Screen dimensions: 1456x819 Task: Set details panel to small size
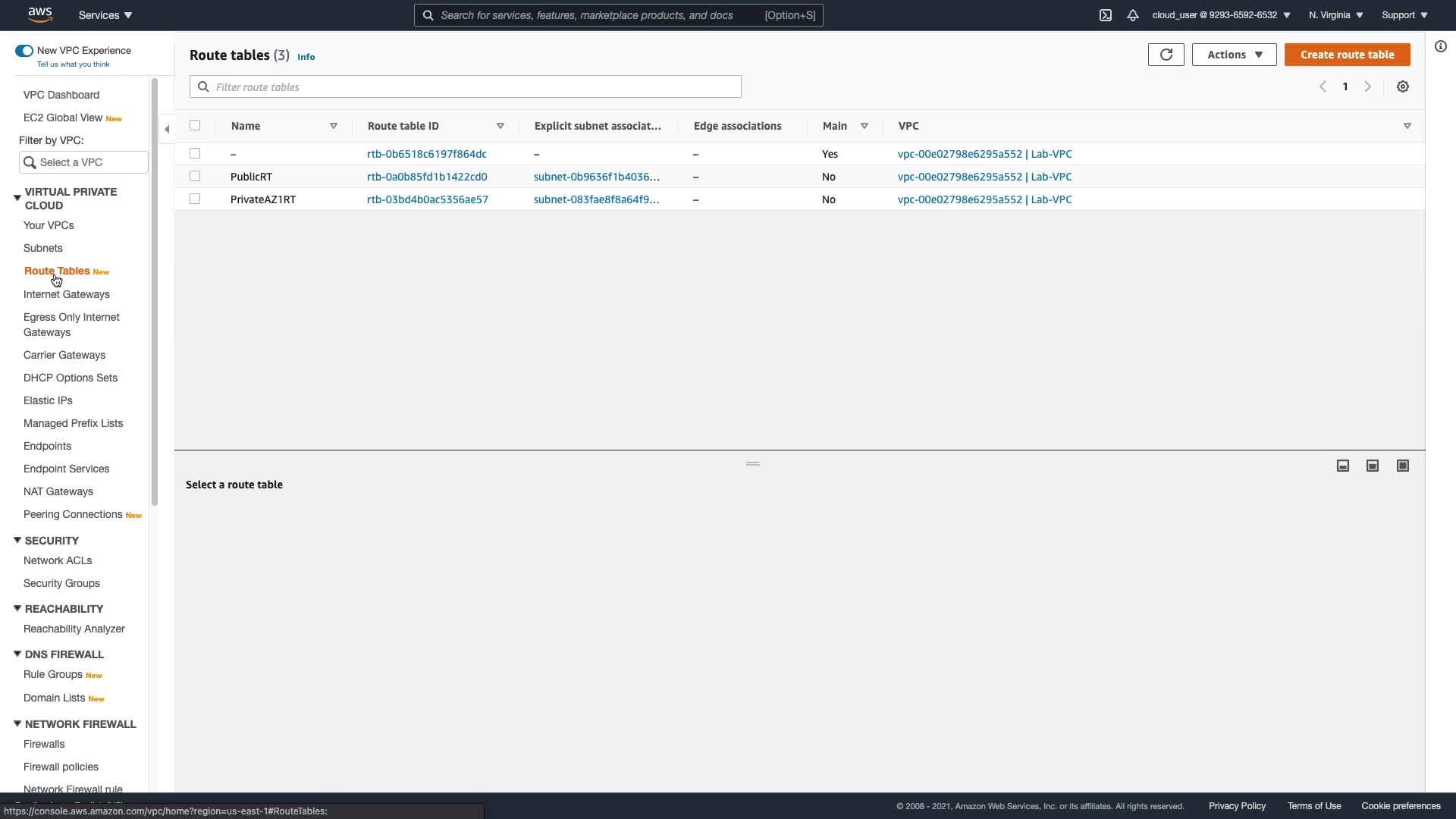(1343, 466)
